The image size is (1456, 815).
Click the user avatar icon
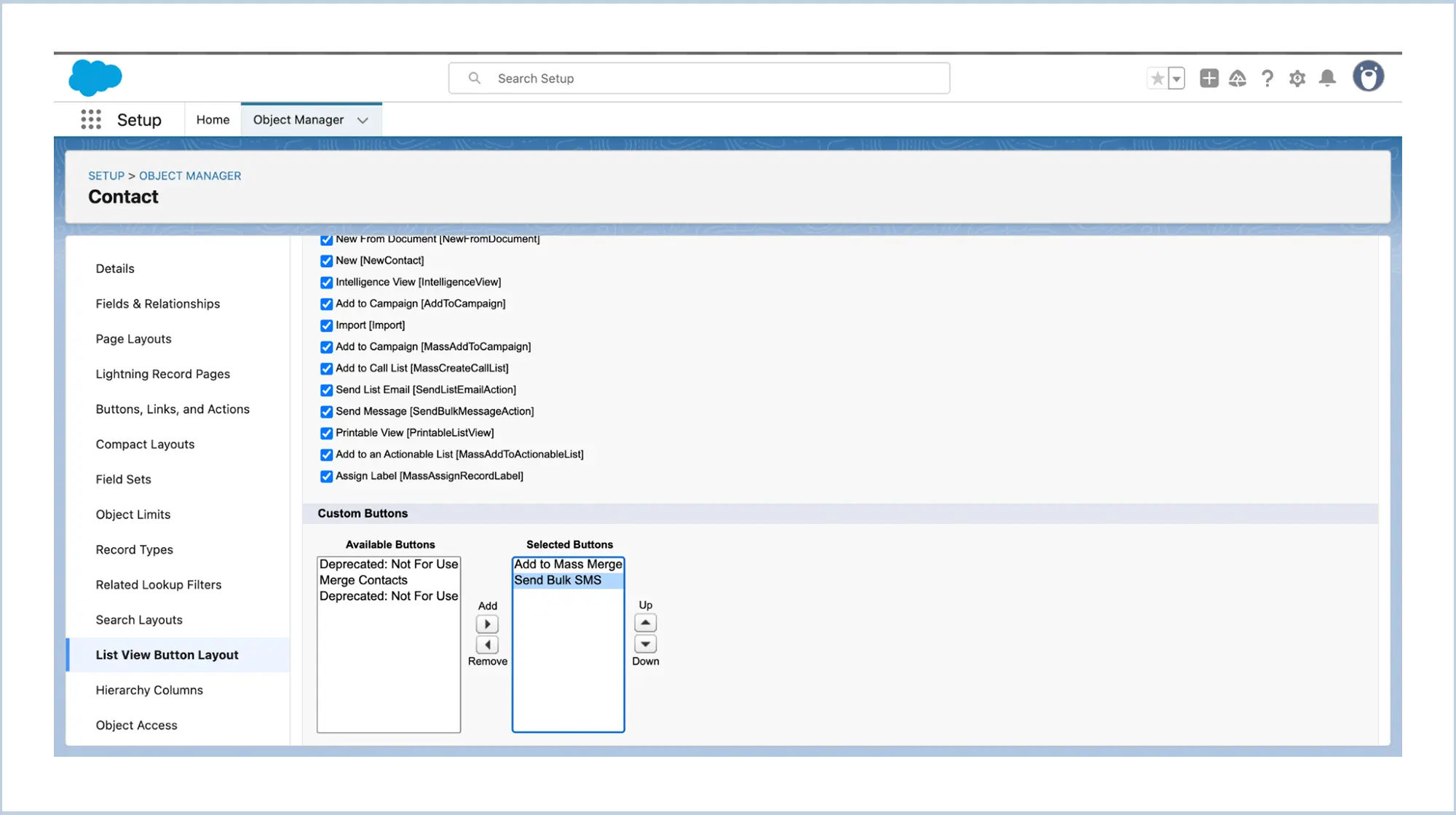[1368, 76]
